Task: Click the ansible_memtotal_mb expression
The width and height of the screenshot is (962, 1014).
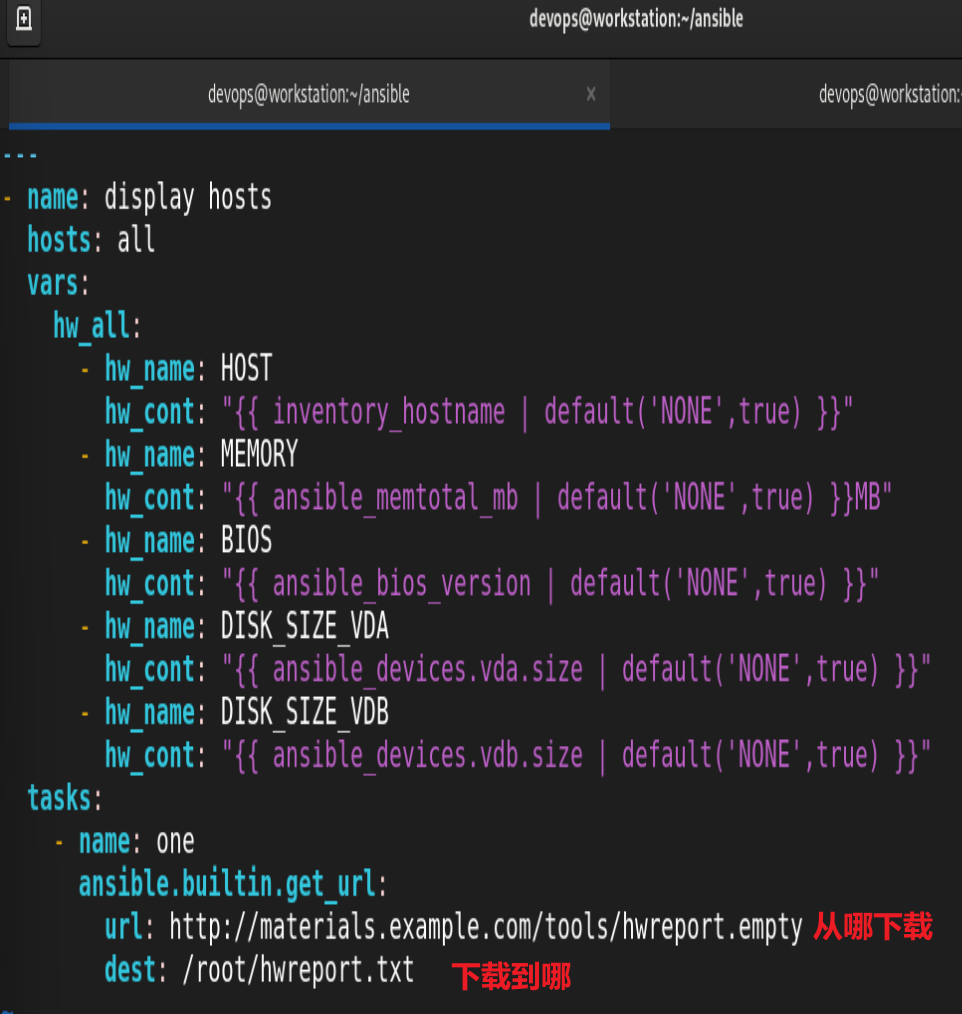Action: click(x=557, y=498)
